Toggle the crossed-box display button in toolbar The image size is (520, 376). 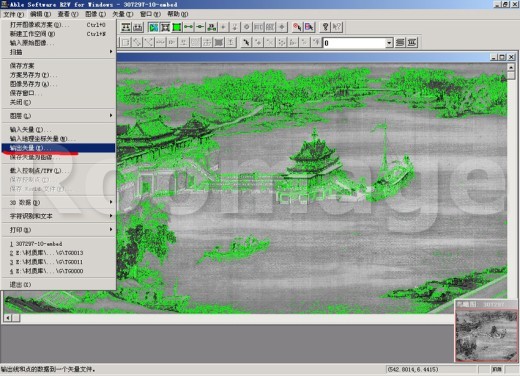tap(165, 27)
